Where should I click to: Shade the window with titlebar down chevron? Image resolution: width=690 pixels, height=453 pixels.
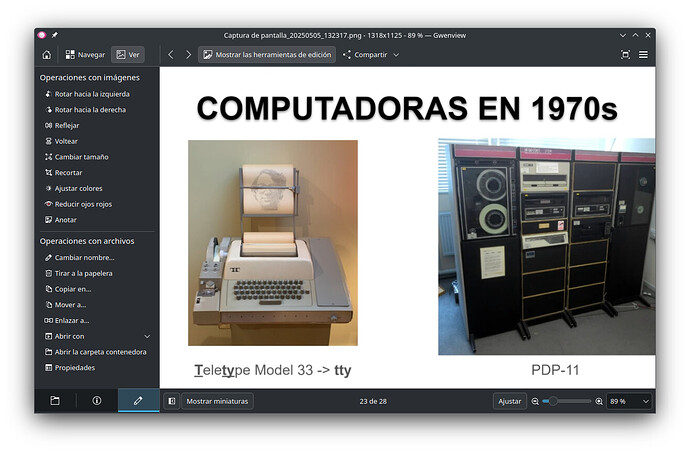623,35
